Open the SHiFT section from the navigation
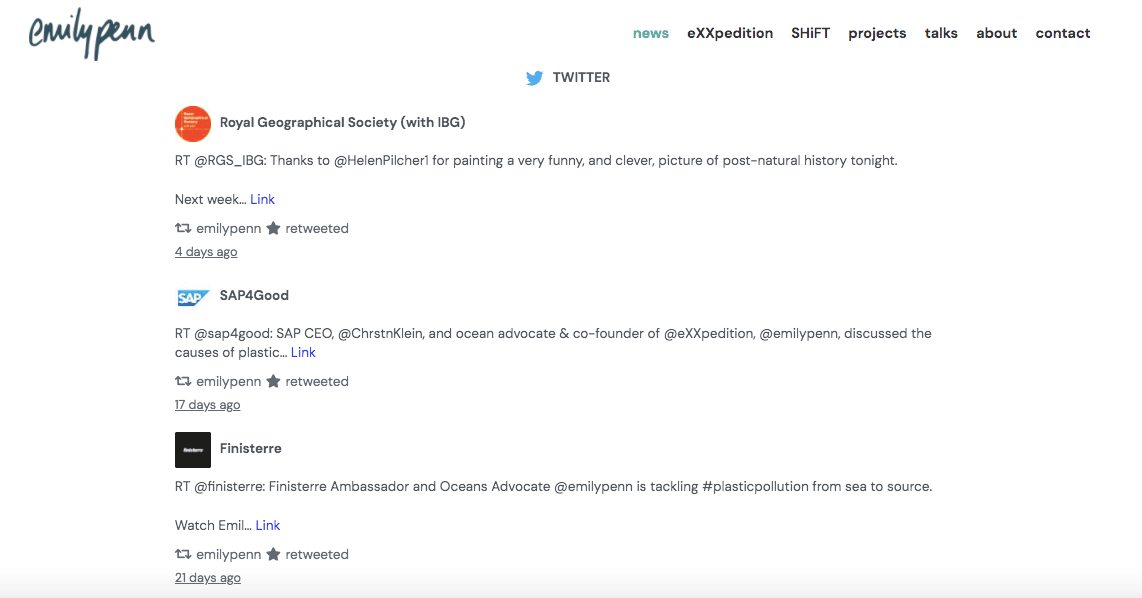This screenshot has height=598, width=1142. click(810, 33)
